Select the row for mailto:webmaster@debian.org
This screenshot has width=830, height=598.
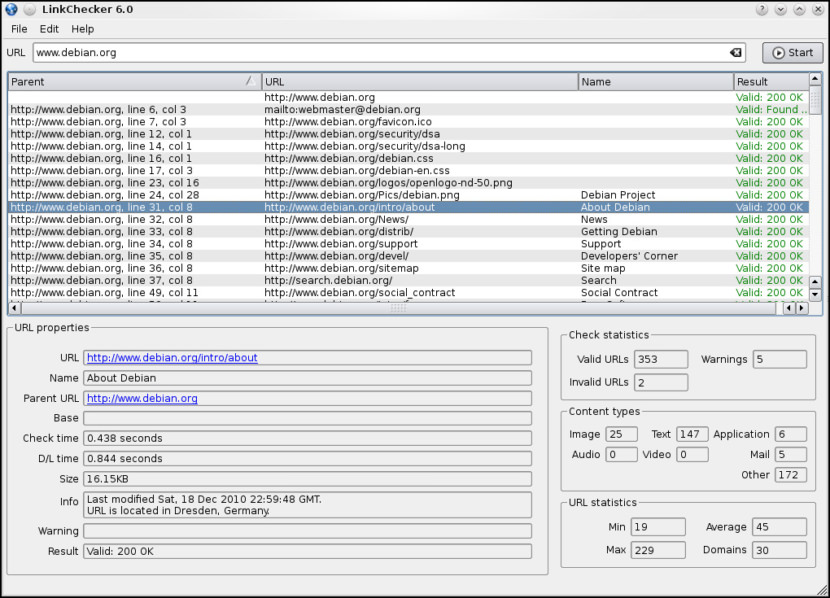point(408,110)
